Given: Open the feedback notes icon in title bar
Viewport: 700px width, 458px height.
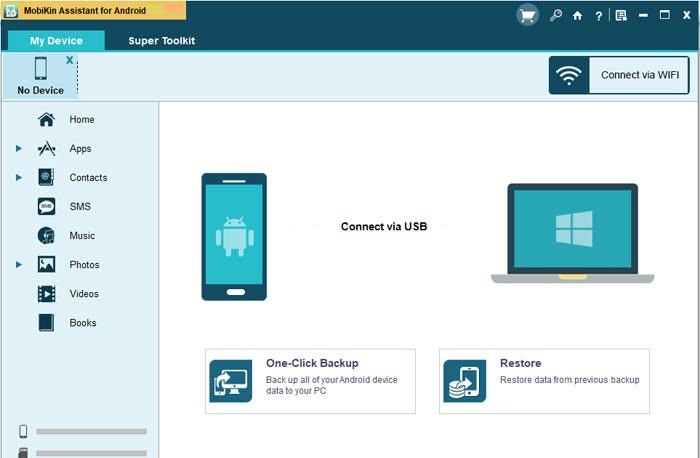Looking at the screenshot, I should point(621,16).
